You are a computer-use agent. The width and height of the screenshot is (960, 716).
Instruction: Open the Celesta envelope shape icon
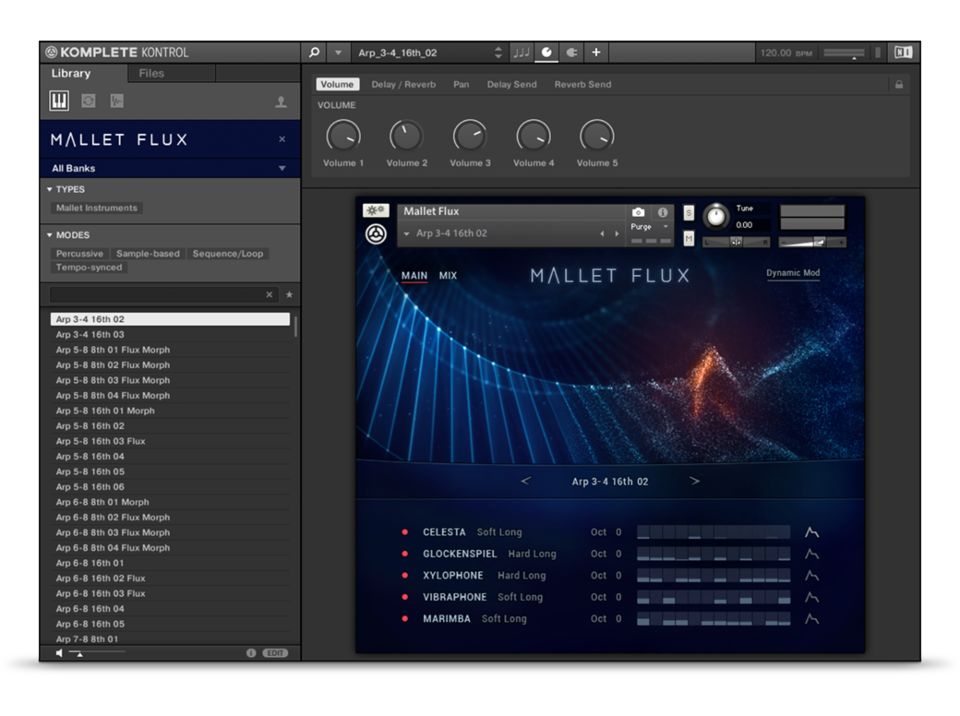(x=812, y=532)
